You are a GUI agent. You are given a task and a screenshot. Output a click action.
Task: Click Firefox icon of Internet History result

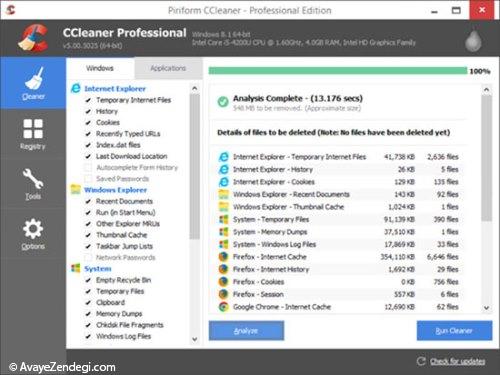pos(223,269)
